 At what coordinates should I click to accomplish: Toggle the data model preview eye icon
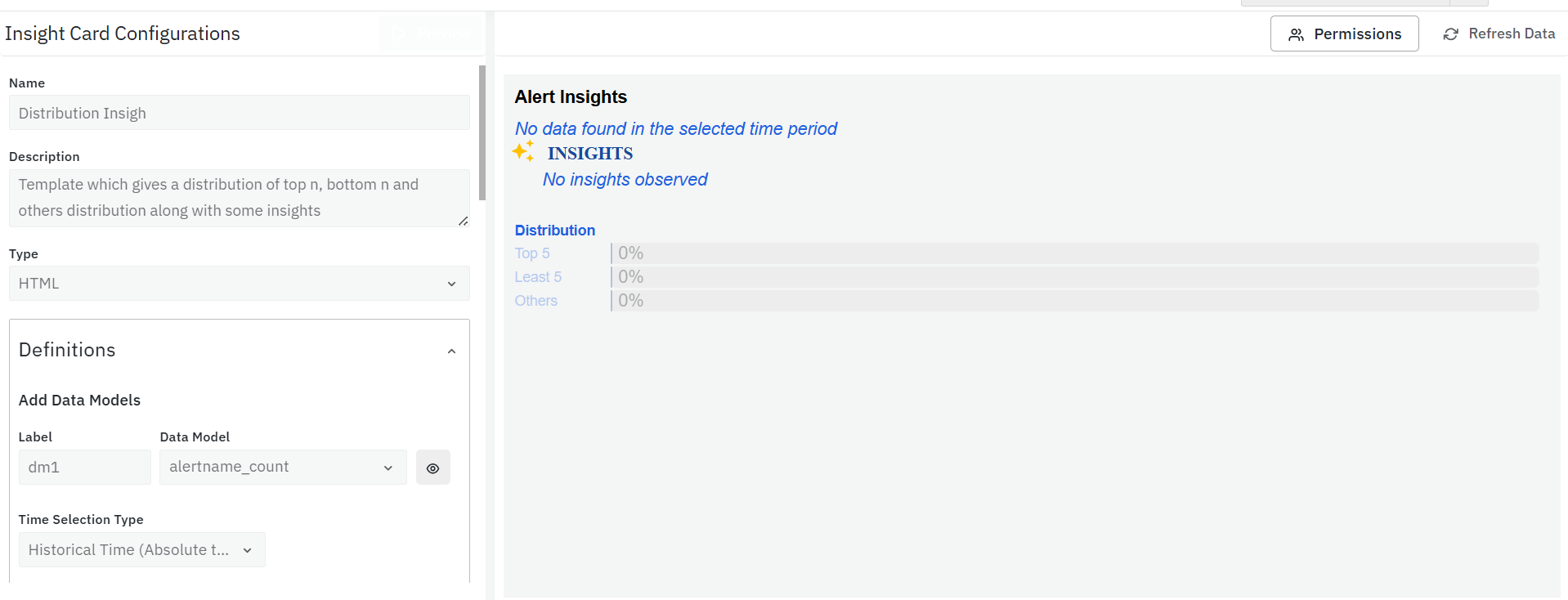[x=432, y=468]
